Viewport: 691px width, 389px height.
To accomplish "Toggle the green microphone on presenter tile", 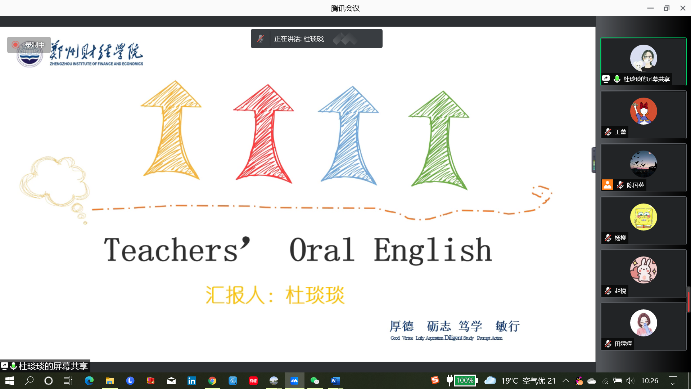I will (617, 79).
